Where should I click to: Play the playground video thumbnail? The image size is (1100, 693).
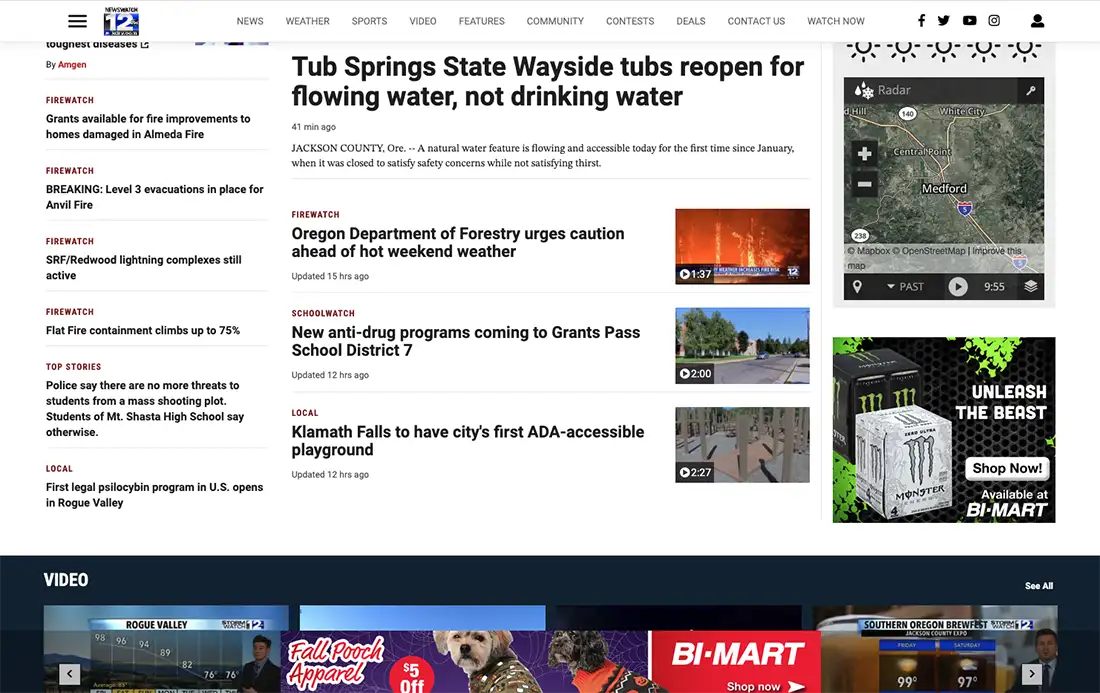742,445
